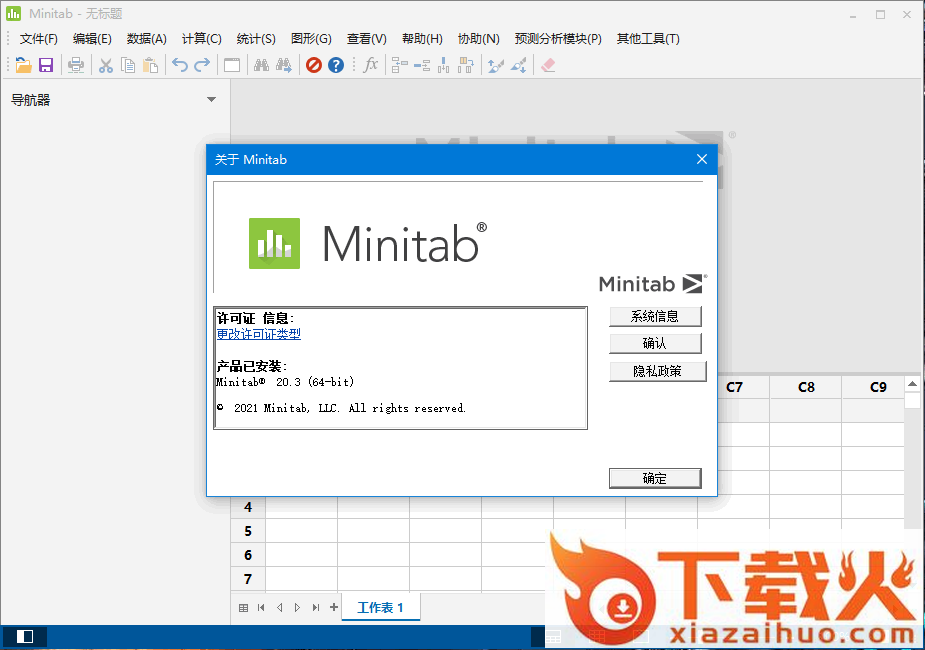Open the 数据(A) menu
Image resolution: width=925 pixels, height=650 pixels.
click(x=146, y=39)
